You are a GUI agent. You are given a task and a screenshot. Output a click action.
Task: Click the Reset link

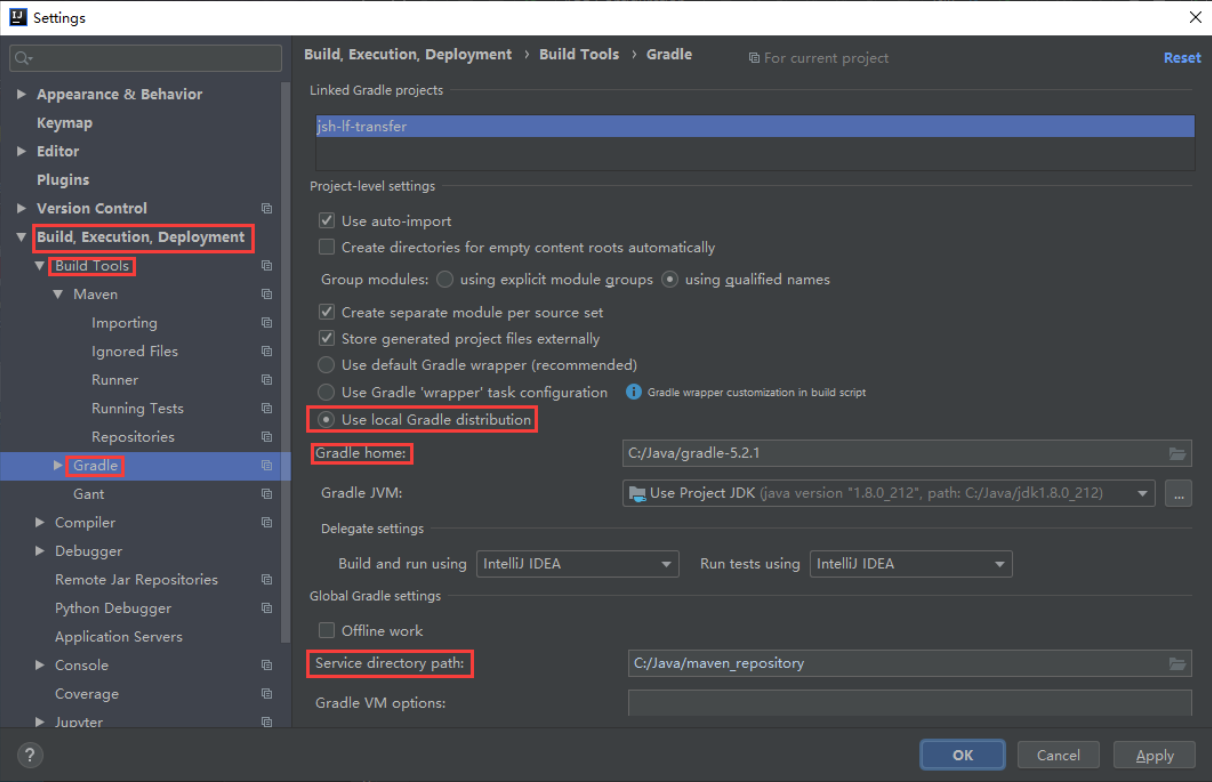point(1182,58)
